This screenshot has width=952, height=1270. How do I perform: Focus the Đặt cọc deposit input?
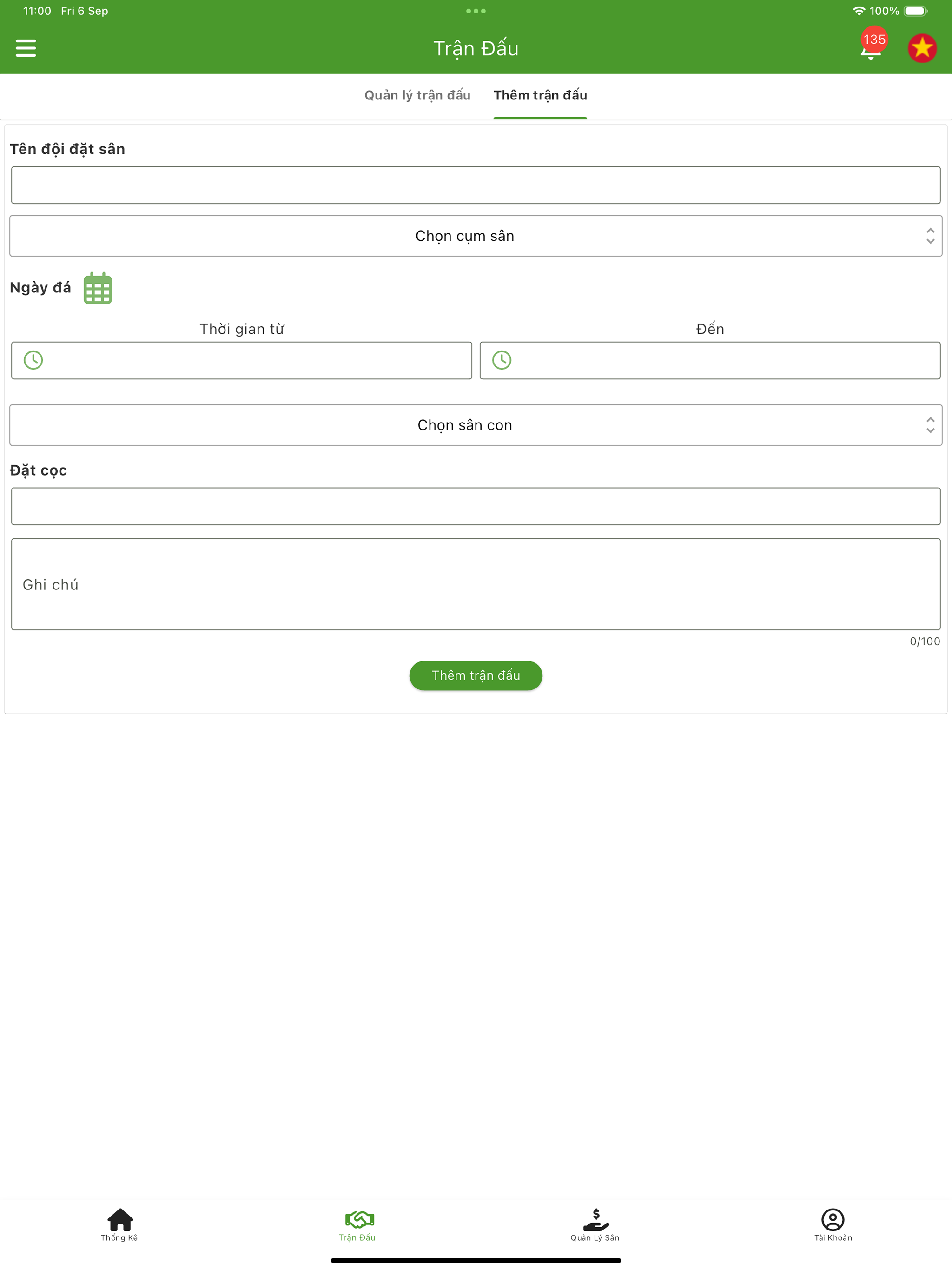tap(476, 506)
